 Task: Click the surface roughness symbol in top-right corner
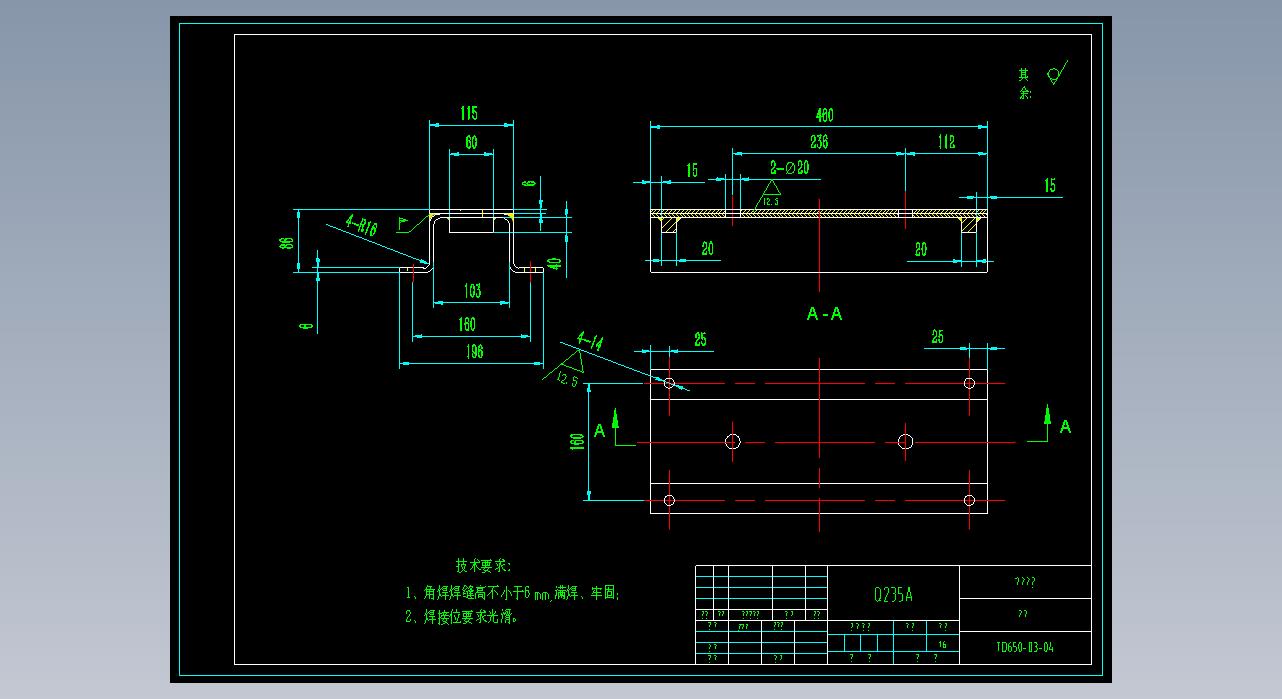coord(1056,74)
